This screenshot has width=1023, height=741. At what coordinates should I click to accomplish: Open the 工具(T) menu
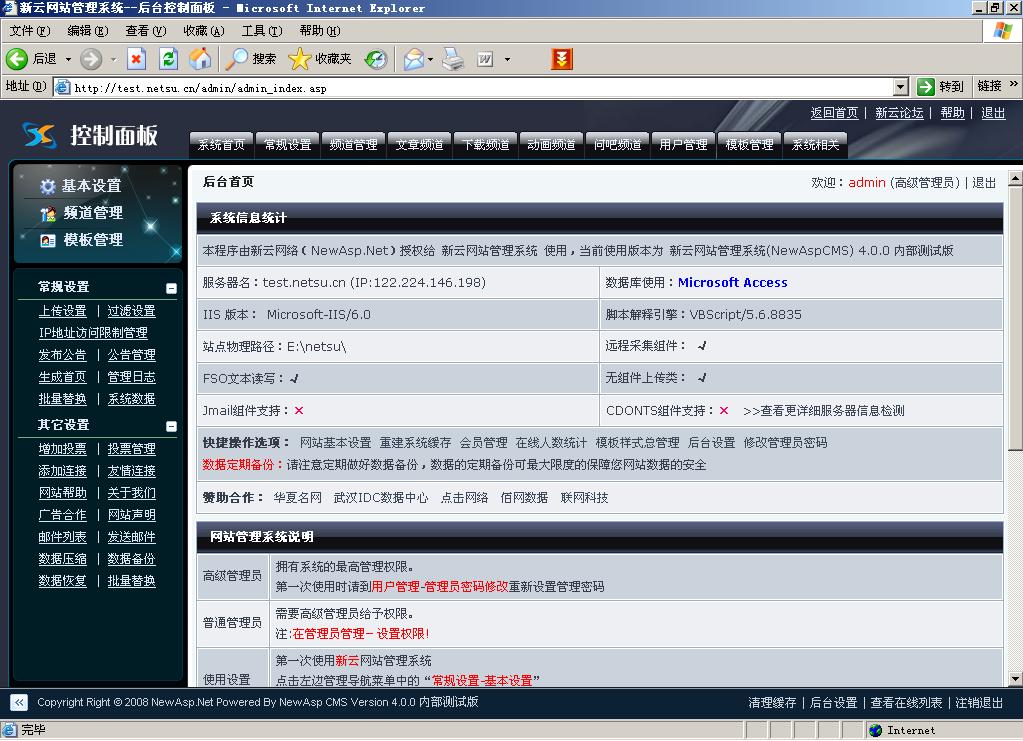[x=262, y=31]
